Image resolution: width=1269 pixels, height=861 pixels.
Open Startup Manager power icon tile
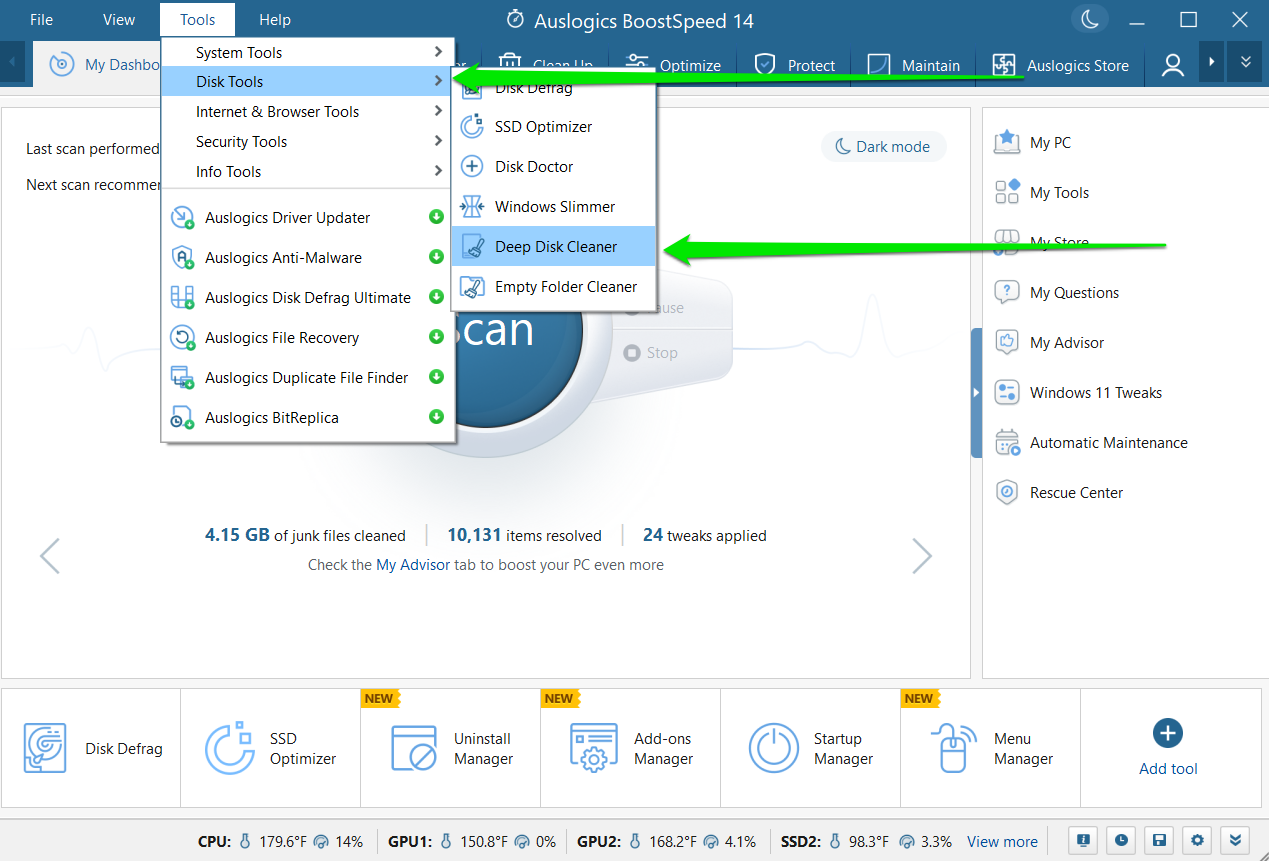tap(774, 749)
